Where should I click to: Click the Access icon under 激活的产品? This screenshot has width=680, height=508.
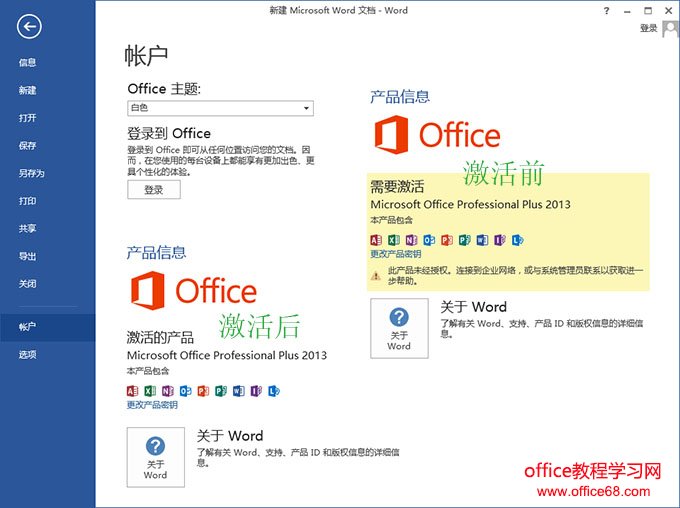(132, 391)
